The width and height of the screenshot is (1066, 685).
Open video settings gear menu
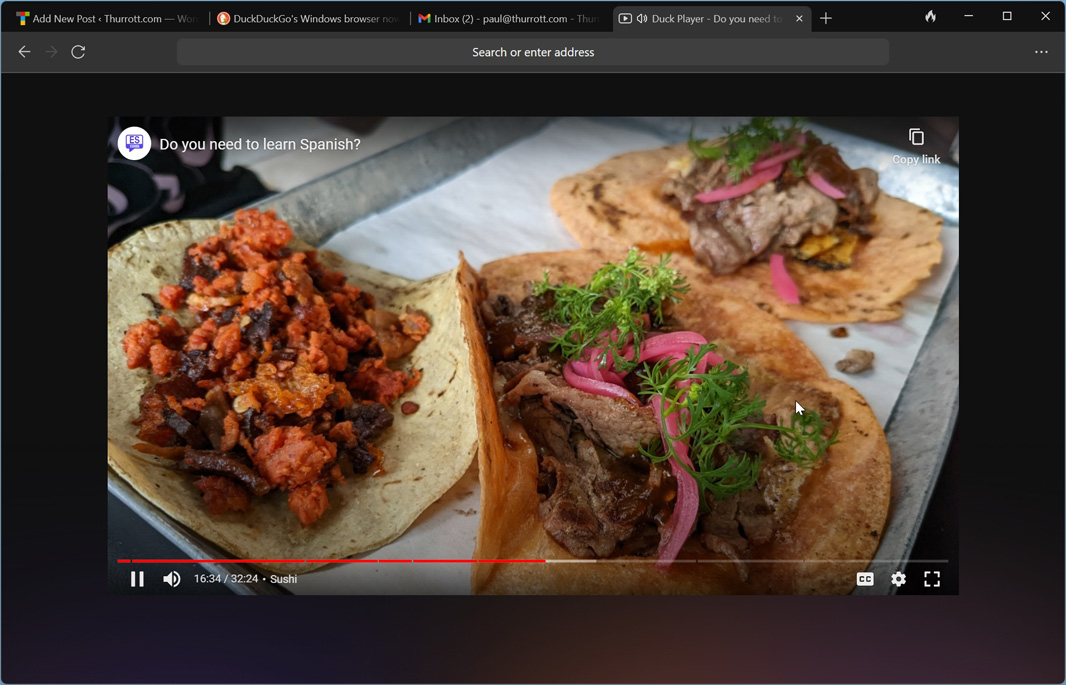[898, 579]
